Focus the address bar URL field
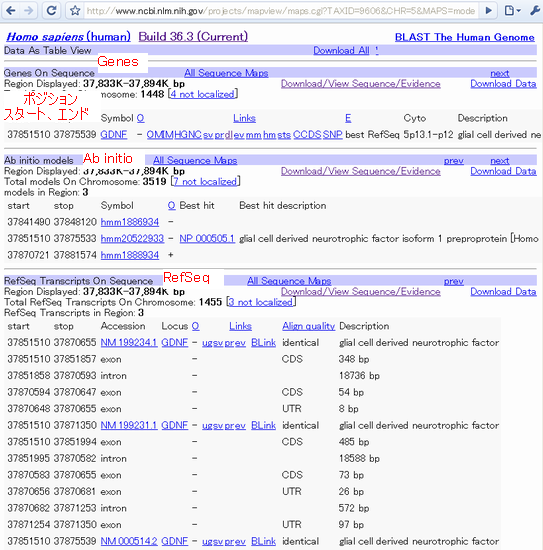 click(x=281, y=11)
